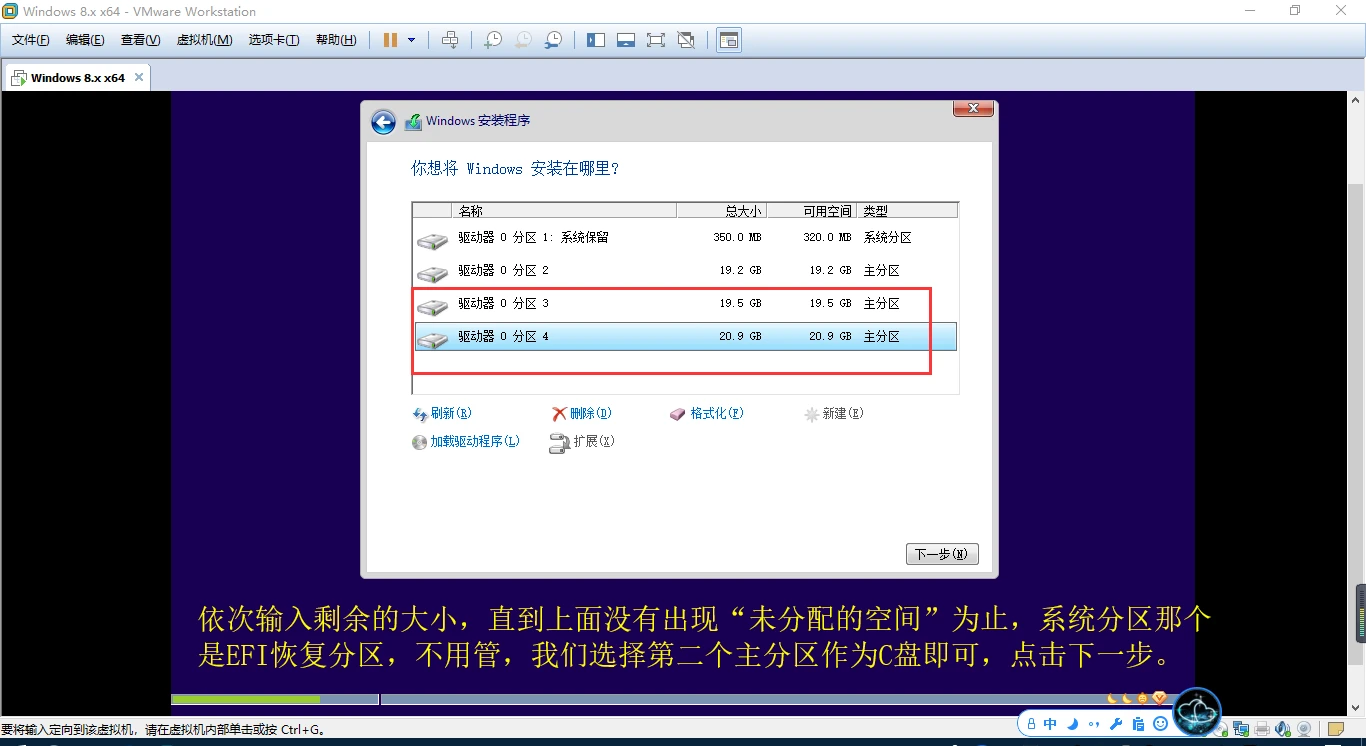Open the 文件(F) menu
Viewport: 1366px width, 746px height.
coord(30,40)
